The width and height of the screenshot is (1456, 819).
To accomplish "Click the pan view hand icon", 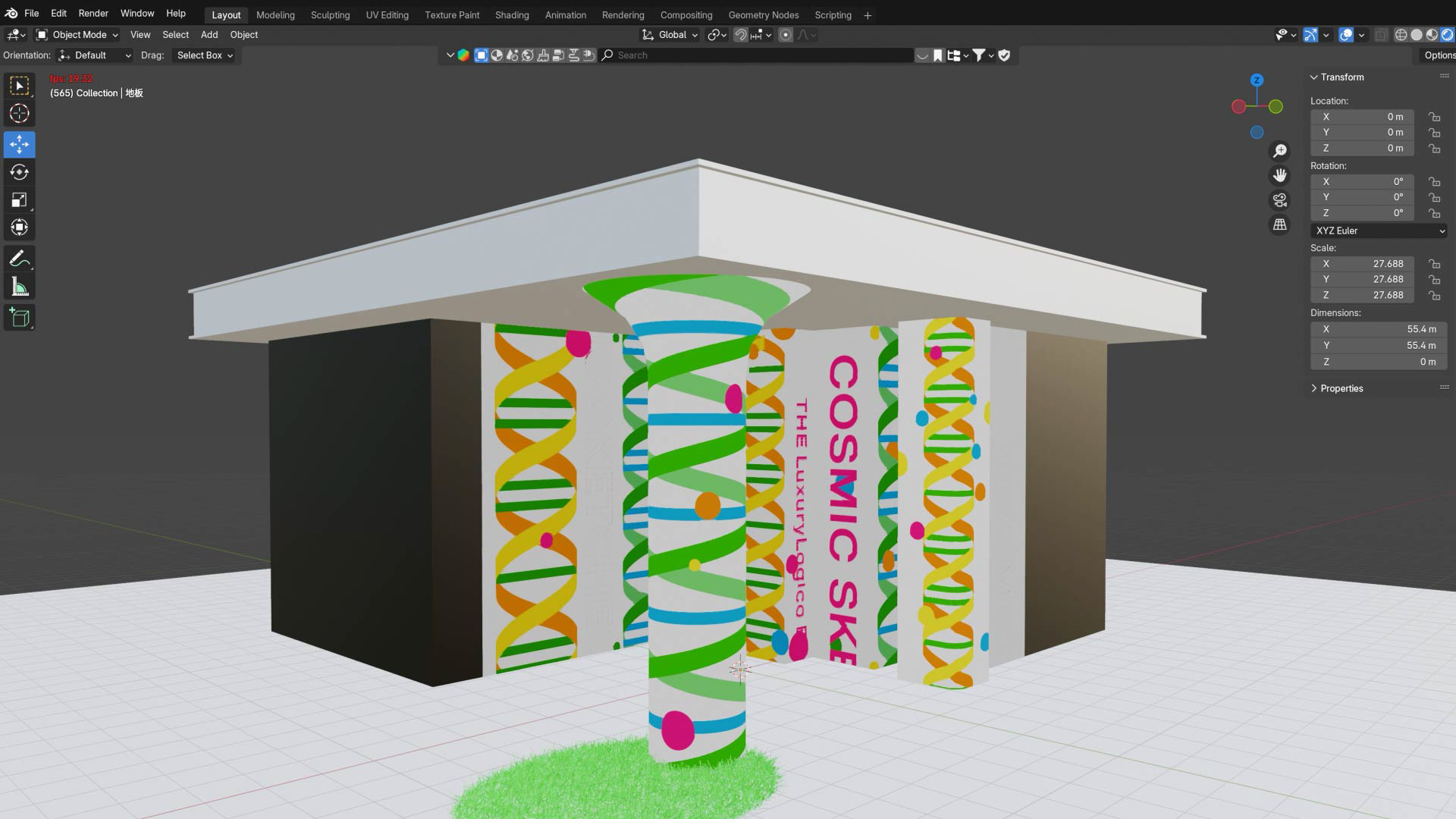I will point(1279,175).
